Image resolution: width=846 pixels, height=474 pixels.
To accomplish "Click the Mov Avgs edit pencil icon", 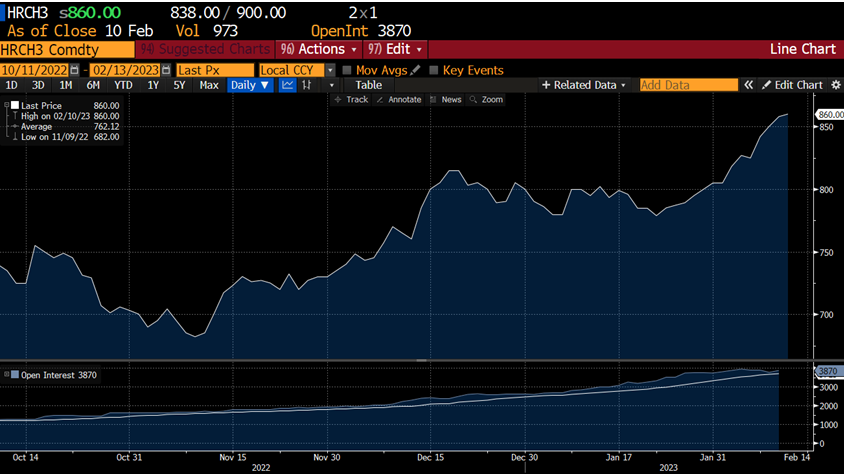I will [x=417, y=70].
